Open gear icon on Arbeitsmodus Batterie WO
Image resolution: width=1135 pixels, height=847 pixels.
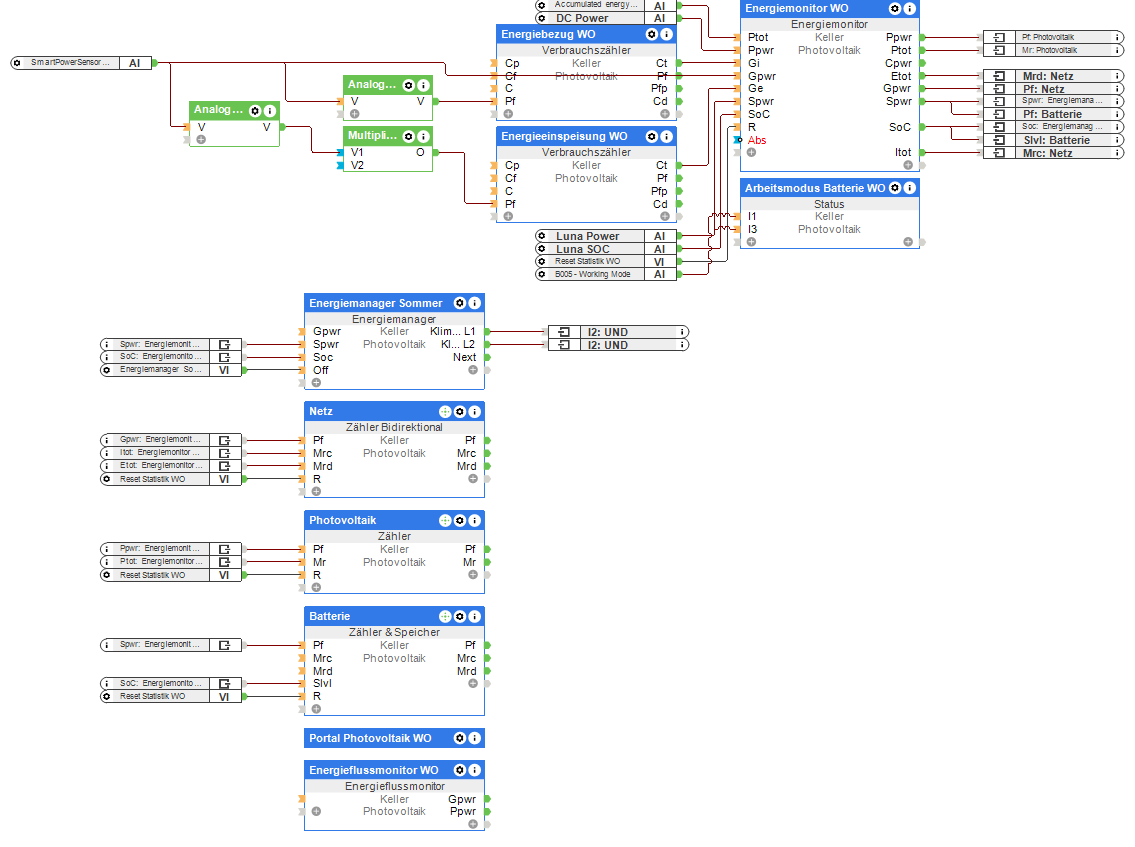[x=895, y=187]
